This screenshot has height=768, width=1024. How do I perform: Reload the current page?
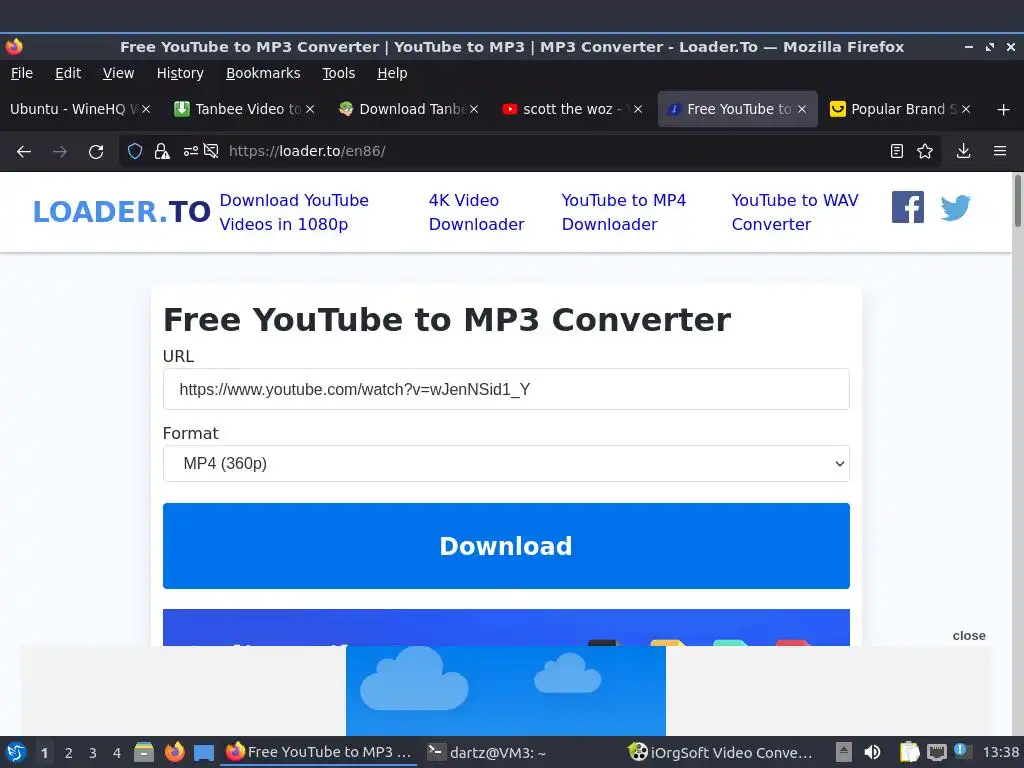coord(96,152)
